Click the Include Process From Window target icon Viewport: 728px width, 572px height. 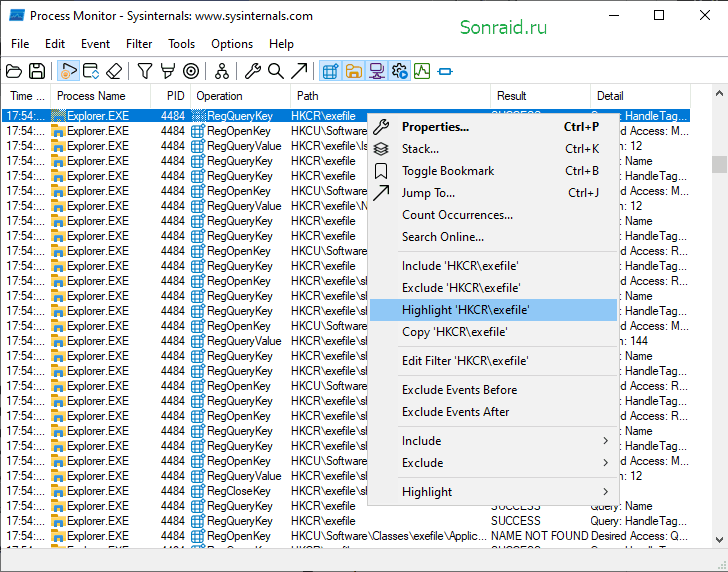click(x=191, y=71)
